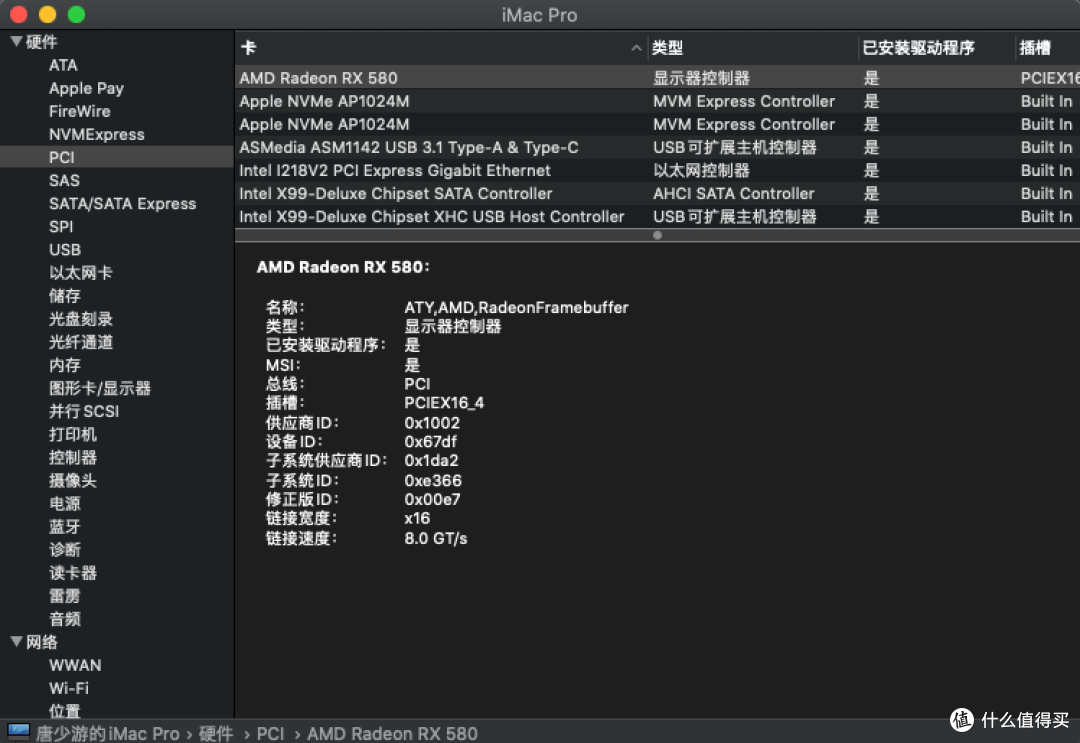Go to 唐少游的 iMac Pro in path bar
The image size is (1080, 743).
107,733
